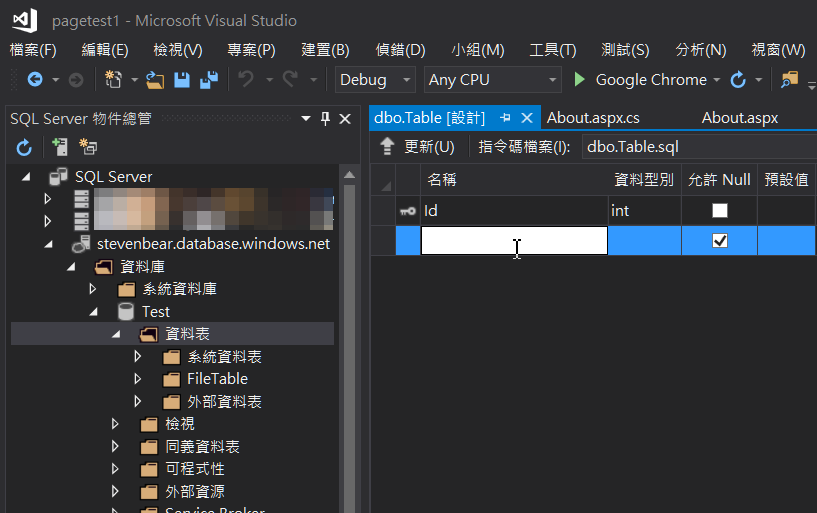
Task: Click the Find in Files toolbar icon
Action: coord(789,80)
